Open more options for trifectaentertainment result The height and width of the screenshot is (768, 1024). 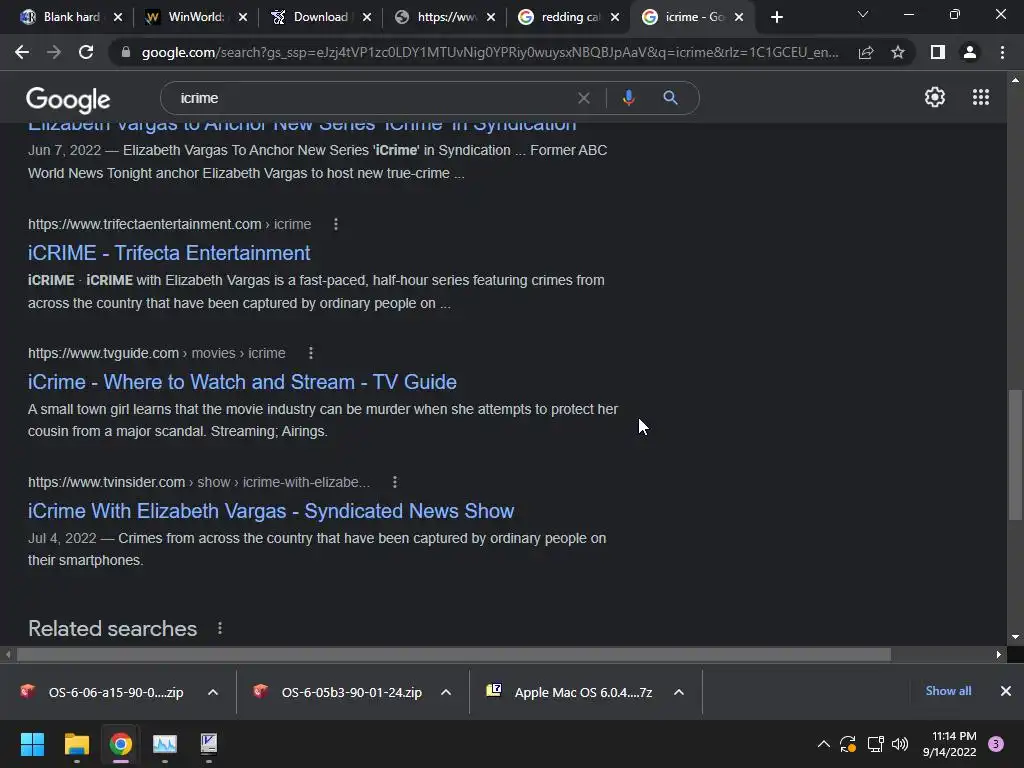tap(336, 224)
